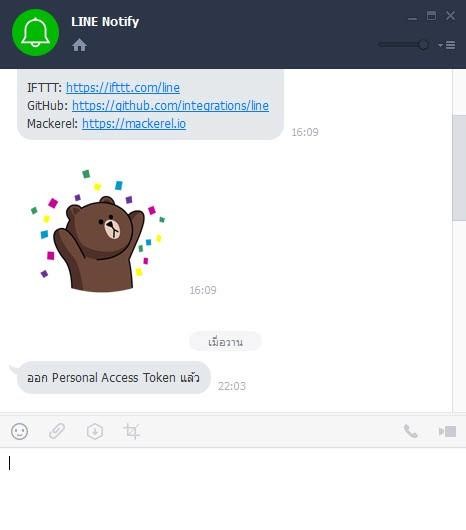Attach a file with the paperclip icon
Viewport: 466px width, 530px height.
click(x=57, y=431)
